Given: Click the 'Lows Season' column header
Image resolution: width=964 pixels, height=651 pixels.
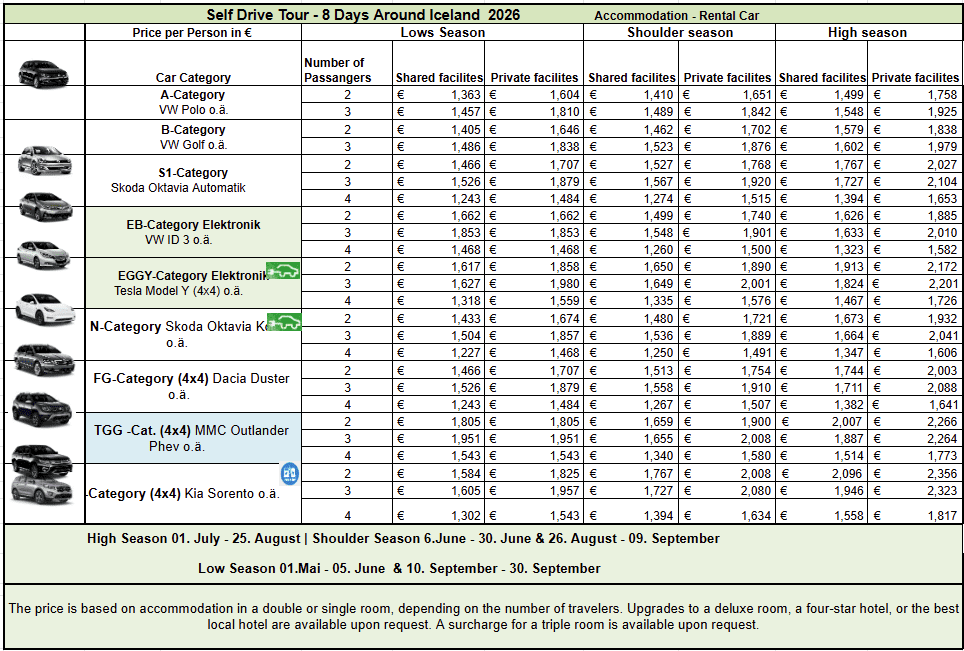Looking at the screenshot, I should 442,32.
